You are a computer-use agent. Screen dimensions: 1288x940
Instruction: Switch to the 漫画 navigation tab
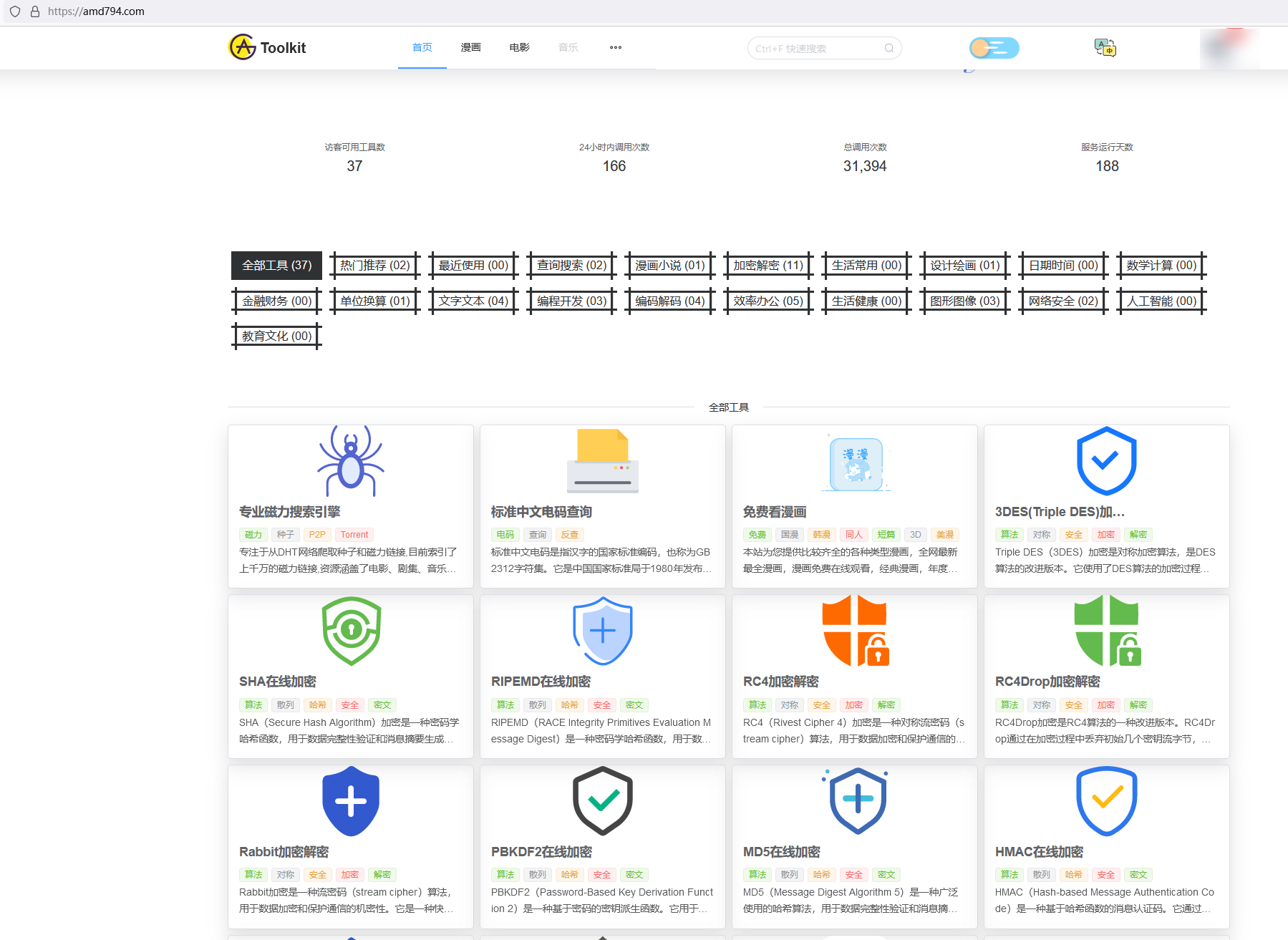pyautogui.click(x=470, y=47)
